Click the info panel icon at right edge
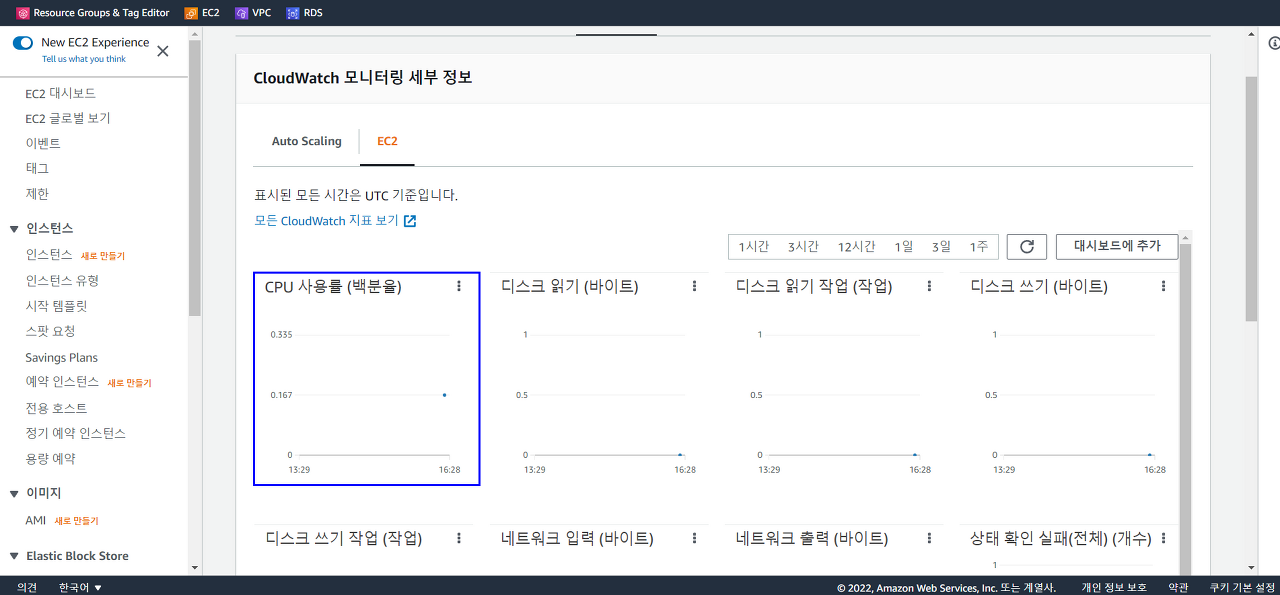Screen dimensions: 1280x595 1274,43
